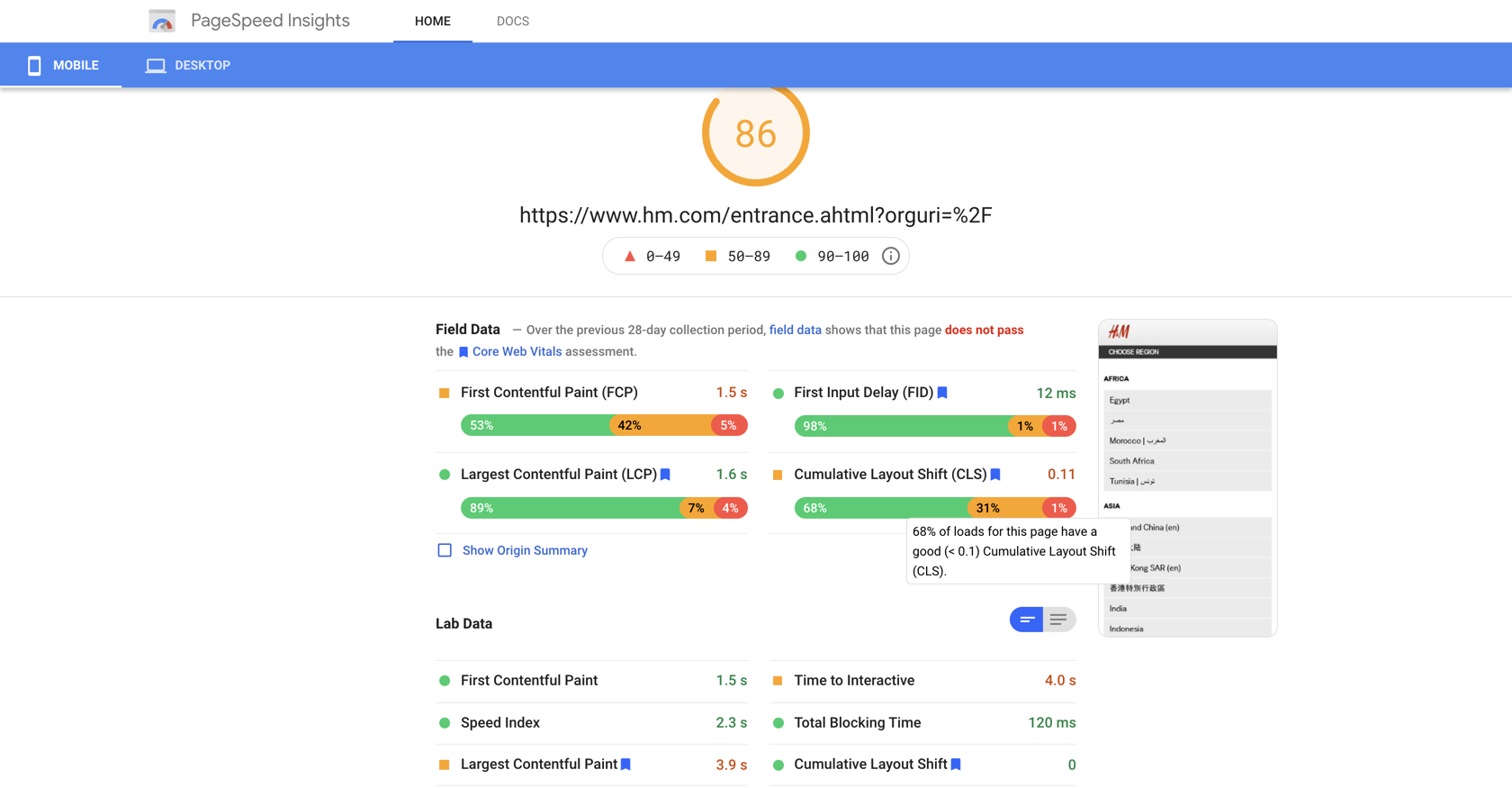Click bookmark icon by Lab Data Largest Contentful Paint

click(x=625, y=765)
